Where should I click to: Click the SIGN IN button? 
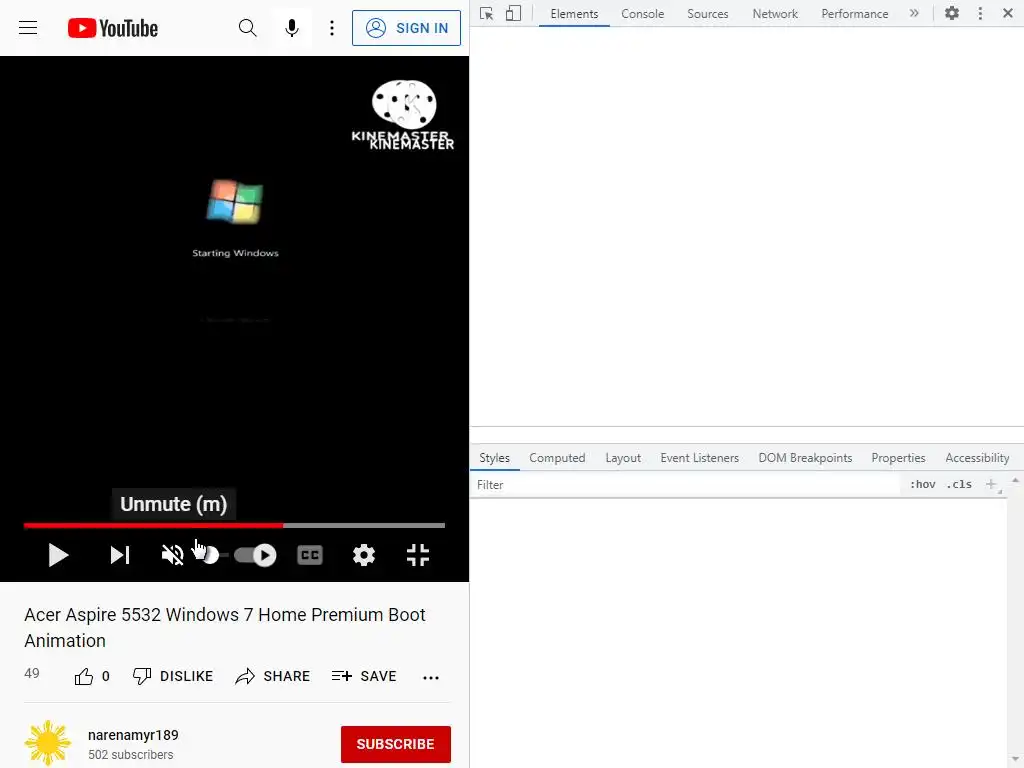[x=406, y=28]
